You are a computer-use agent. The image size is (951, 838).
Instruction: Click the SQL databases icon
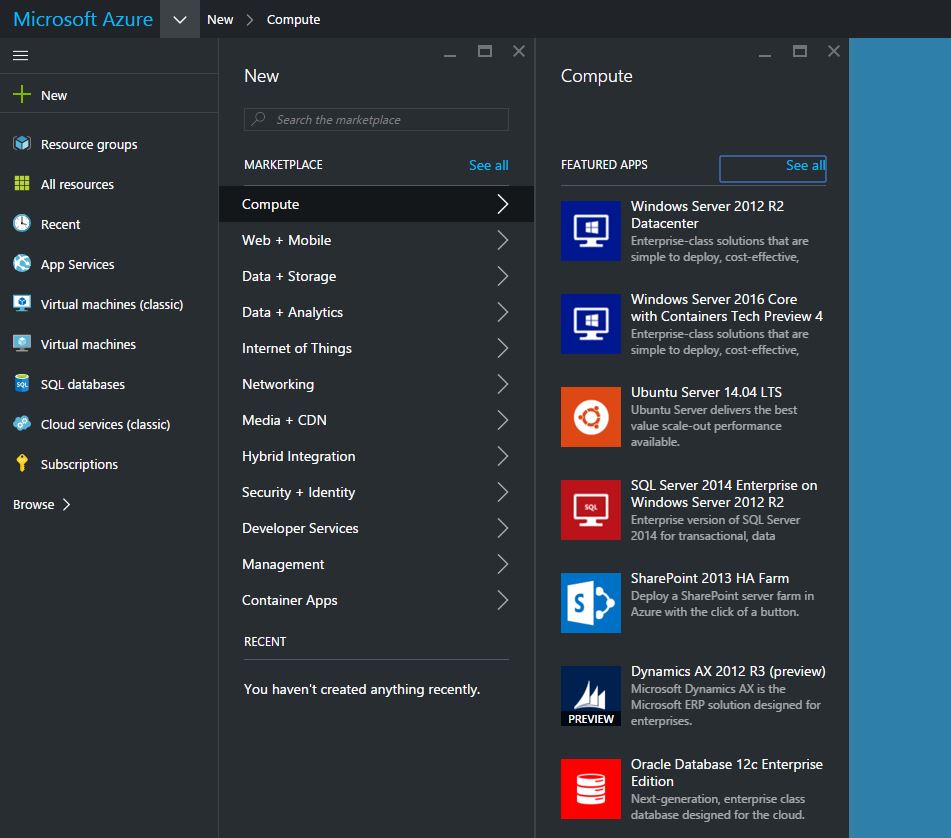[x=22, y=383]
